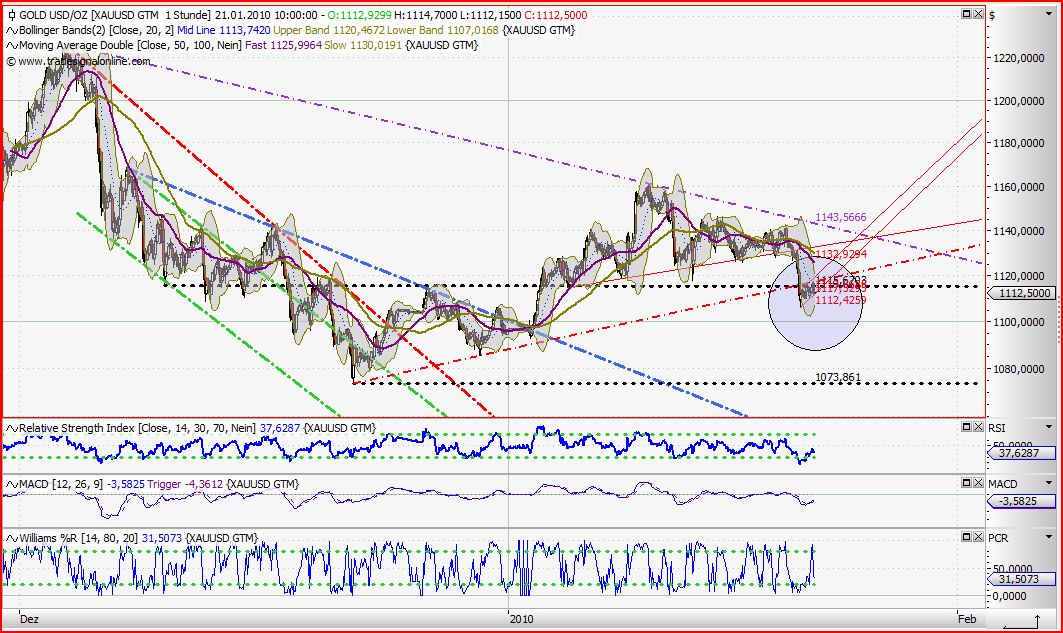The height and width of the screenshot is (633, 1063).
Task: Click the MACD [12, 26, 9] label
Action: [x=61, y=484]
